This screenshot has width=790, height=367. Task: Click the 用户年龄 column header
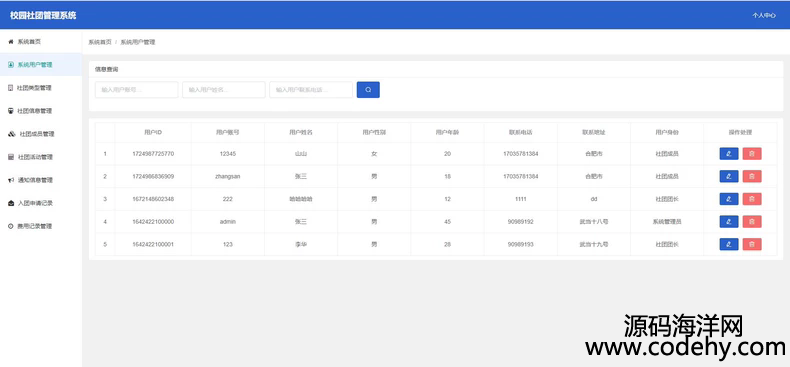tap(447, 133)
